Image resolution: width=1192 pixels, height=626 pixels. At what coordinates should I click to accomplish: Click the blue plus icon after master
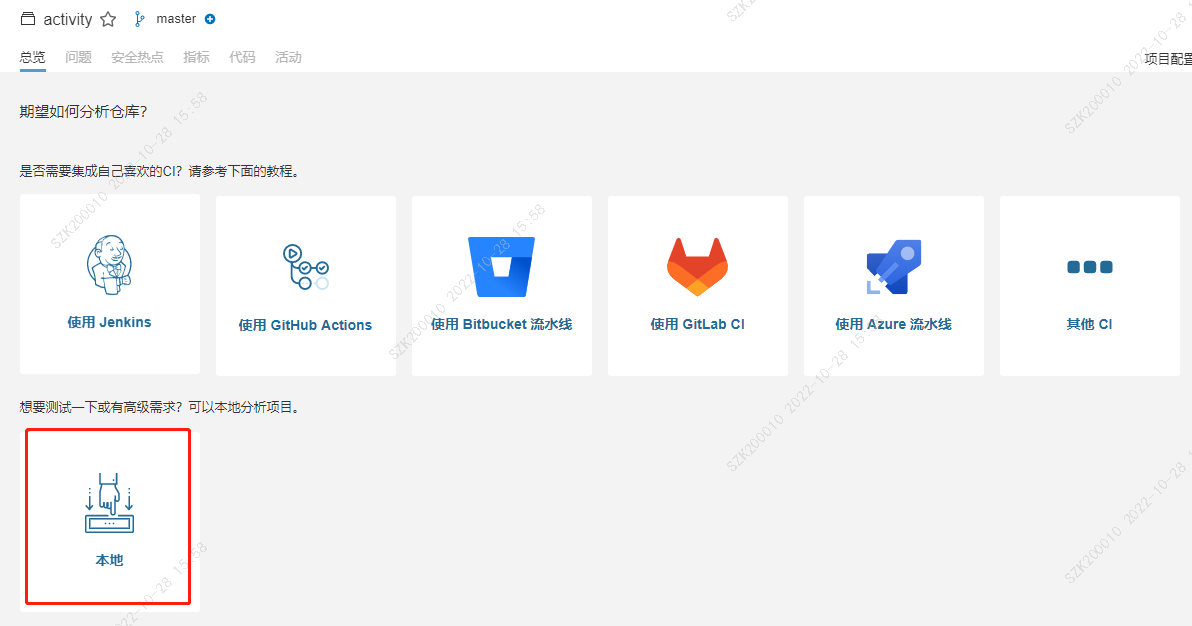[x=210, y=19]
